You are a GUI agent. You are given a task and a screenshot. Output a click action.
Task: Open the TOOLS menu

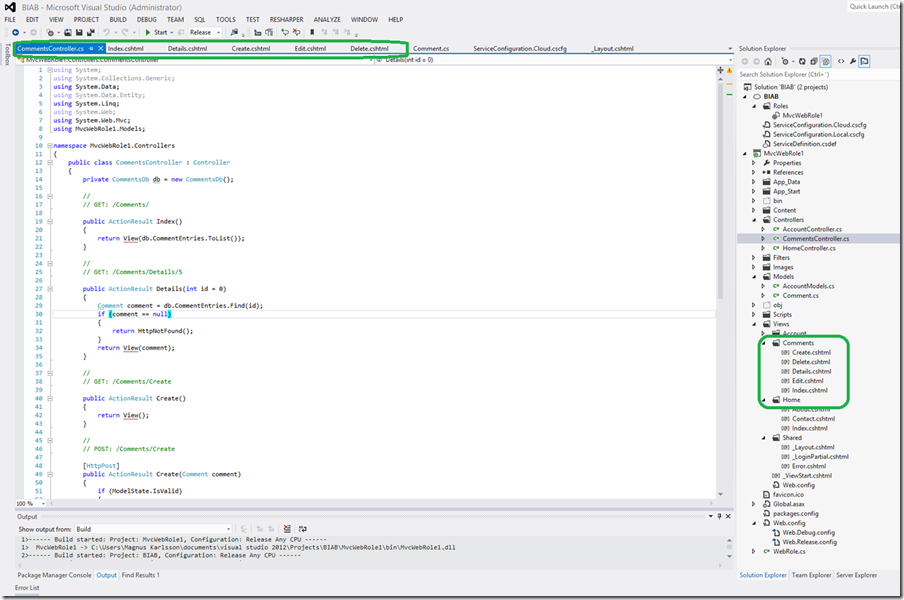point(225,20)
